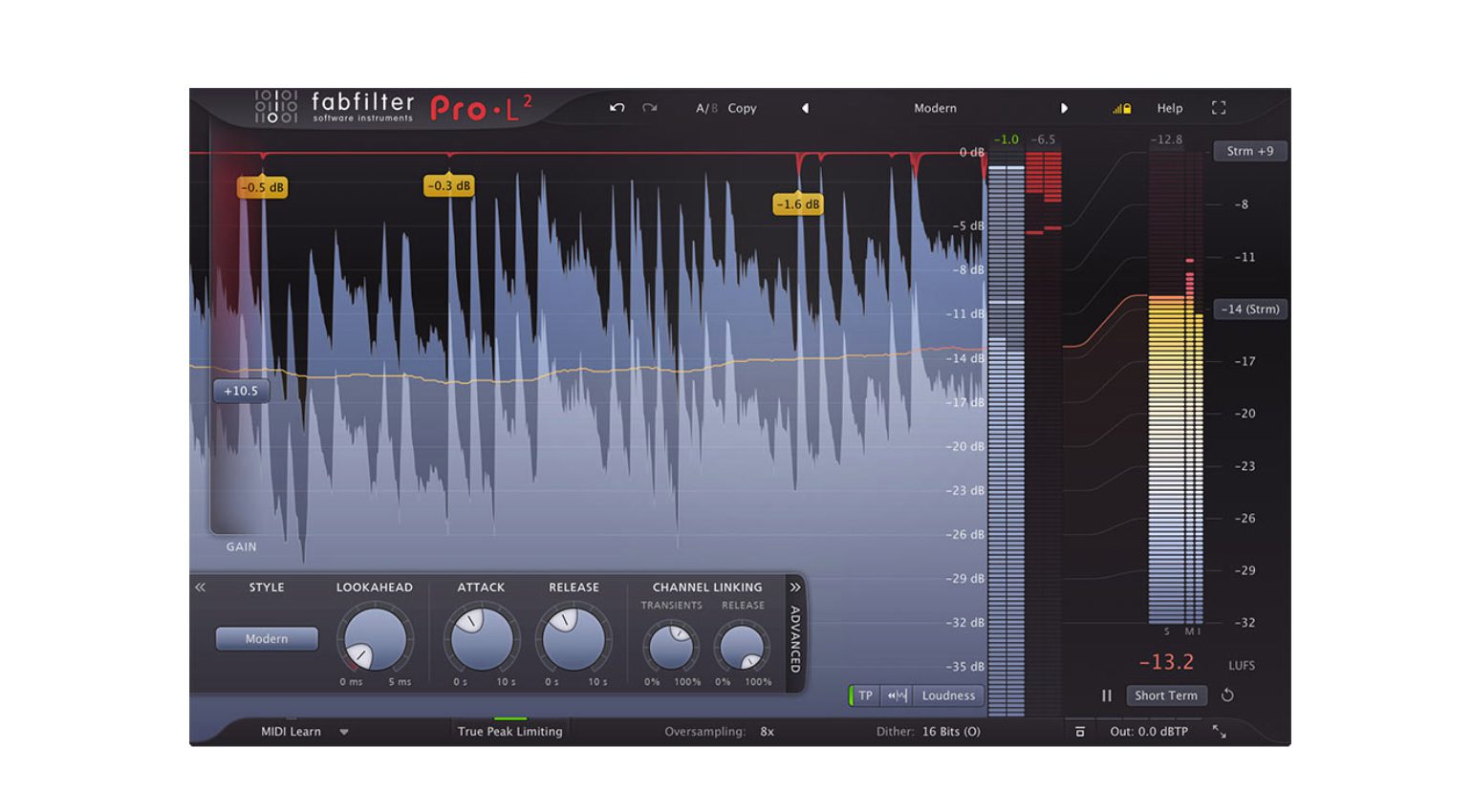Reset the loudness meter readings
This screenshot has height=812, width=1472.
(1228, 695)
